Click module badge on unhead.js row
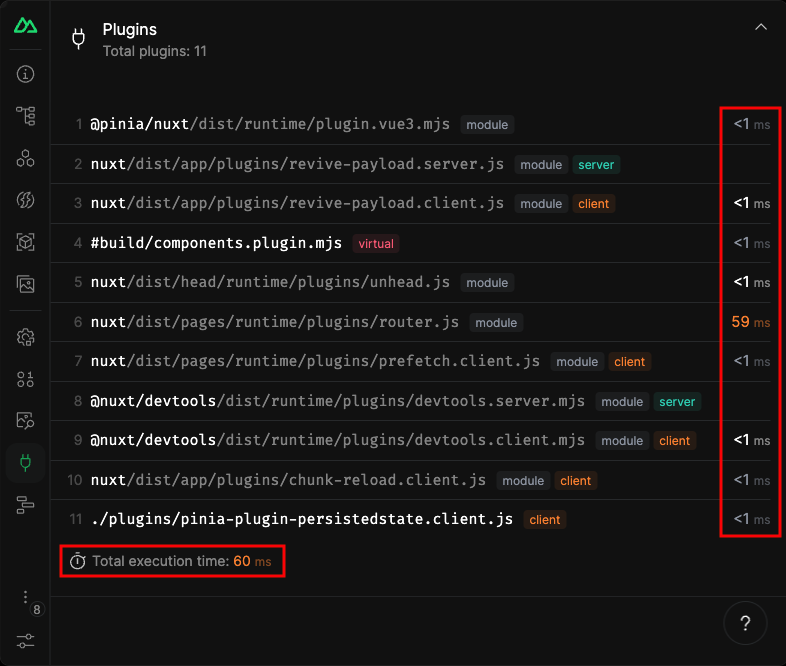Image resolution: width=786 pixels, height=666 pixels. click(487, 283)
